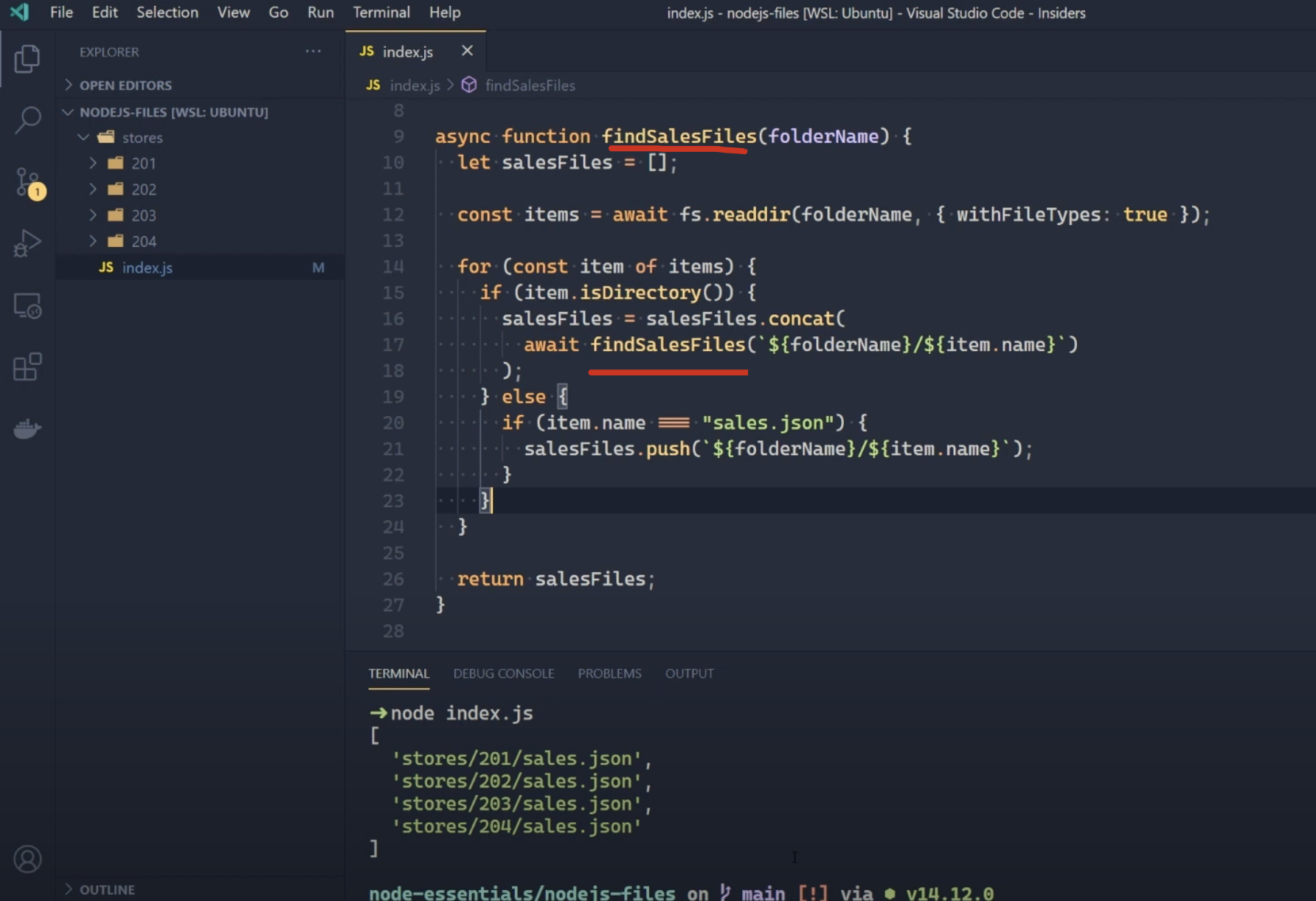1316x901 pixels.
Task: Click 'stores/204/sales.json' terminal output
Action: point(516,827)
